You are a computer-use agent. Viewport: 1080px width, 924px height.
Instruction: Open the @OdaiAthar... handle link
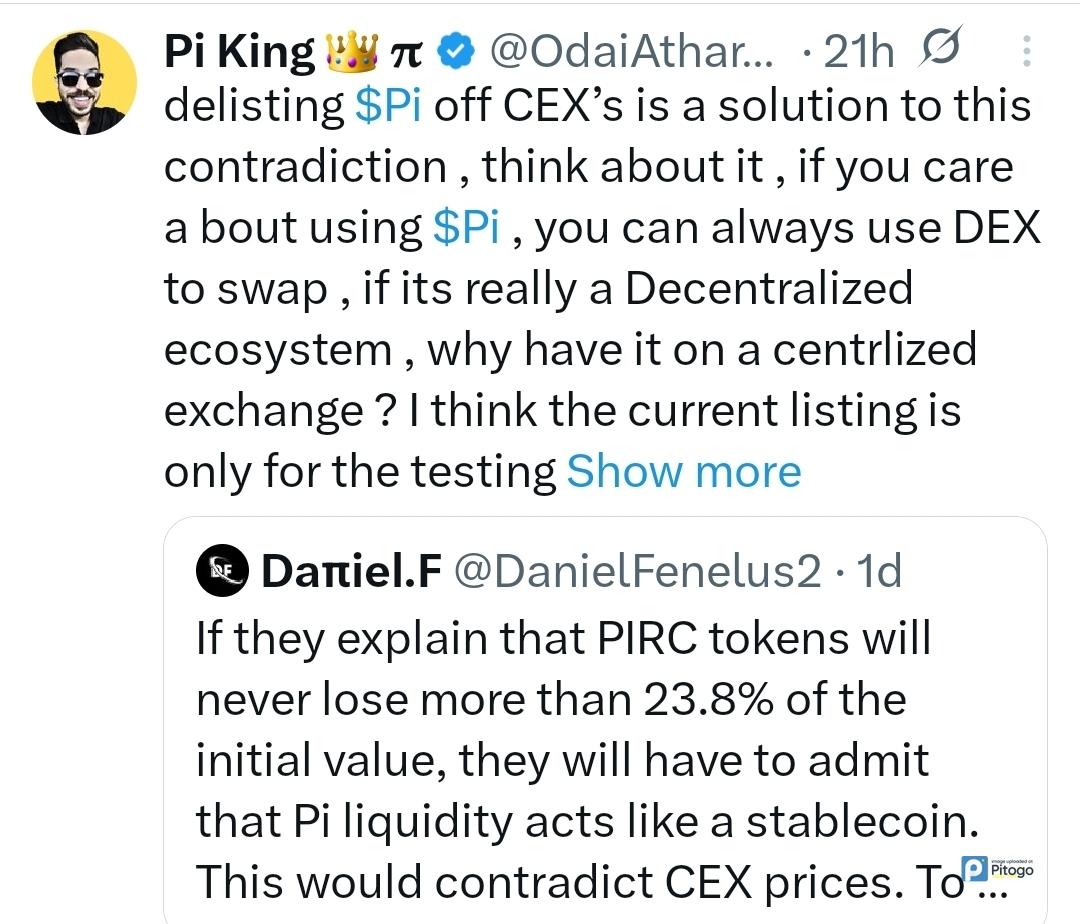(631, 51)
